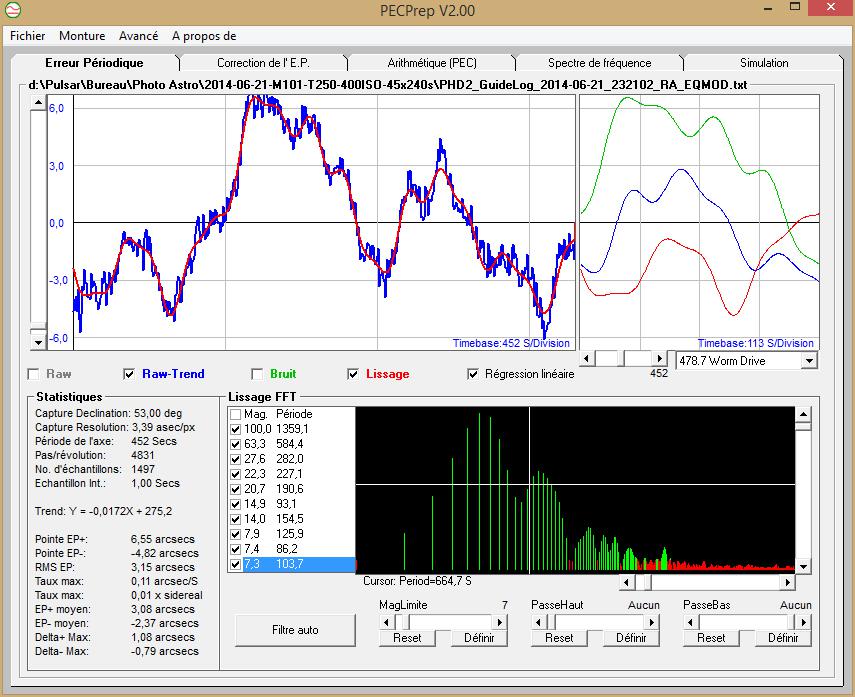Viewport: 855px width, 697px height.
Task: Select the 103,7 period row in FFT list
Action: (290, 565)
